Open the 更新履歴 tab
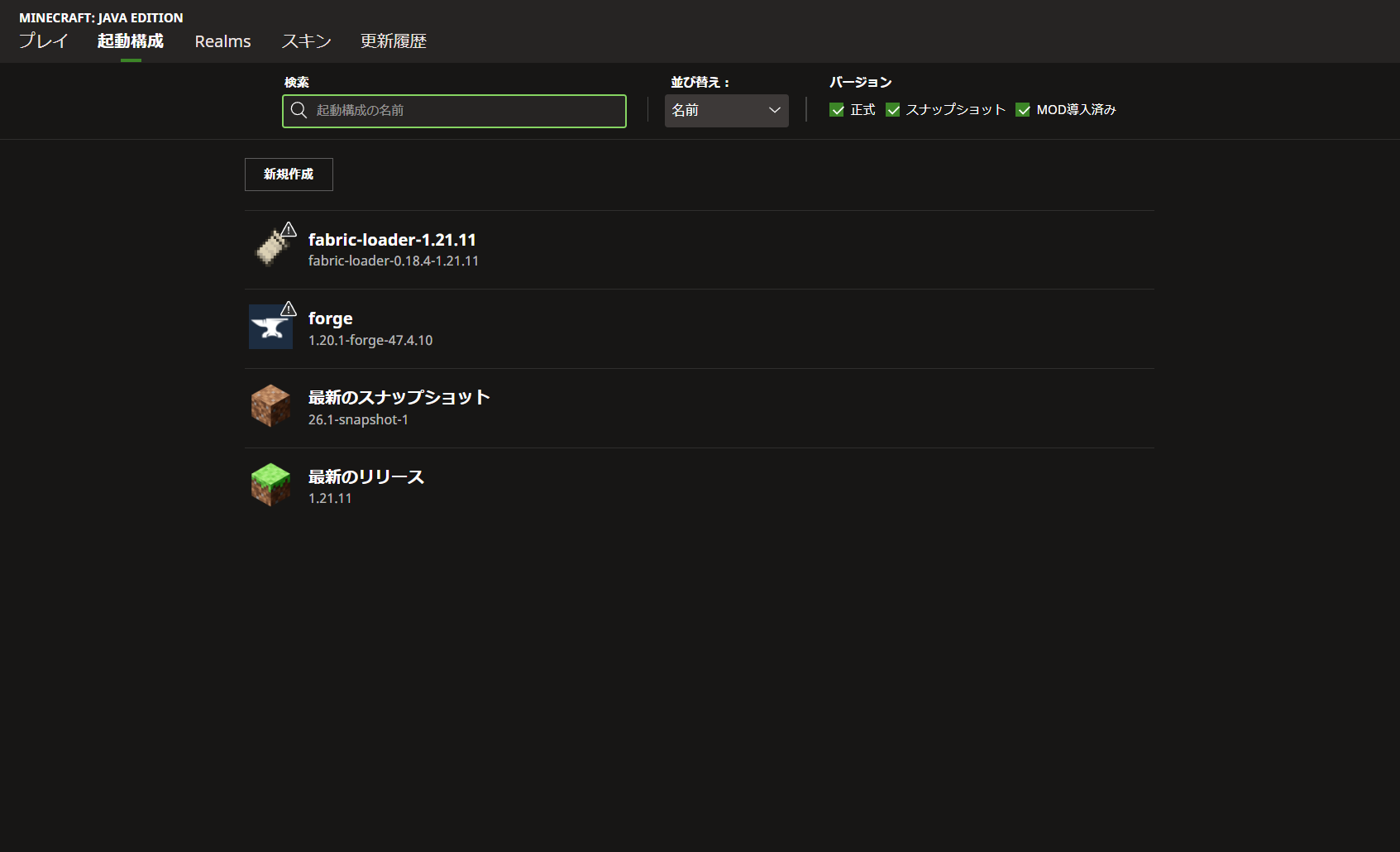1400x852 pixels. point(394,41)
